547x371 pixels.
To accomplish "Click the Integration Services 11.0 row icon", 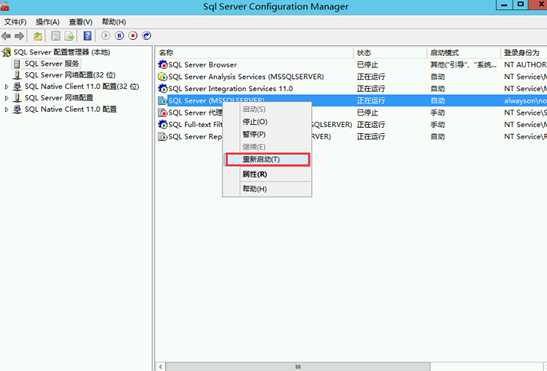I will (x=163, y=88).
